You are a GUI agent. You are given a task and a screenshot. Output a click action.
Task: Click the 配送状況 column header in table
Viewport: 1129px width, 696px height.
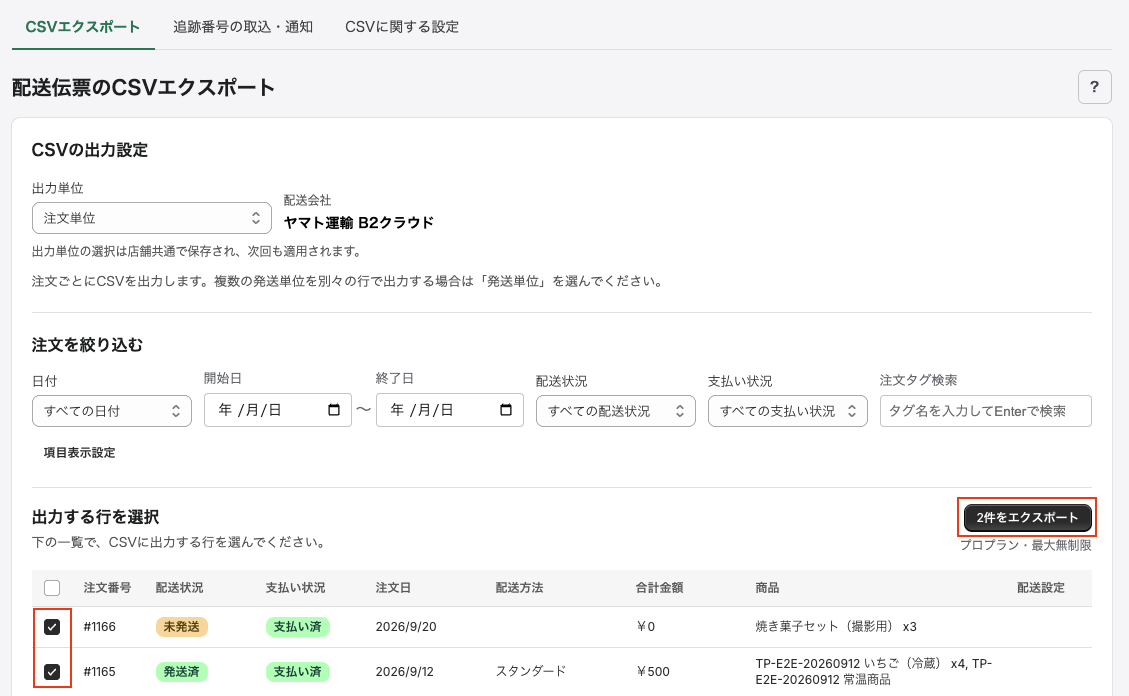pyautogui.click(x=179, y=588)
